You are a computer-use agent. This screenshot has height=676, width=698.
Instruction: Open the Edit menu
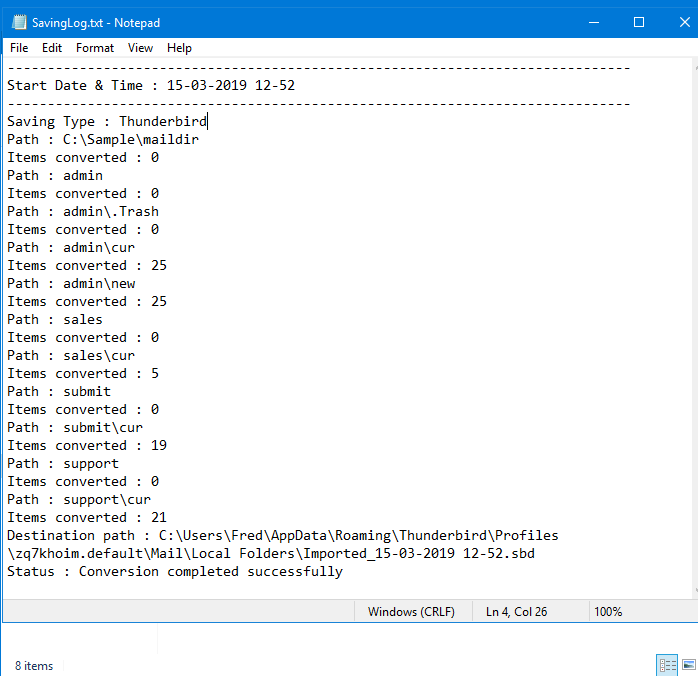(x=52, y=48)
